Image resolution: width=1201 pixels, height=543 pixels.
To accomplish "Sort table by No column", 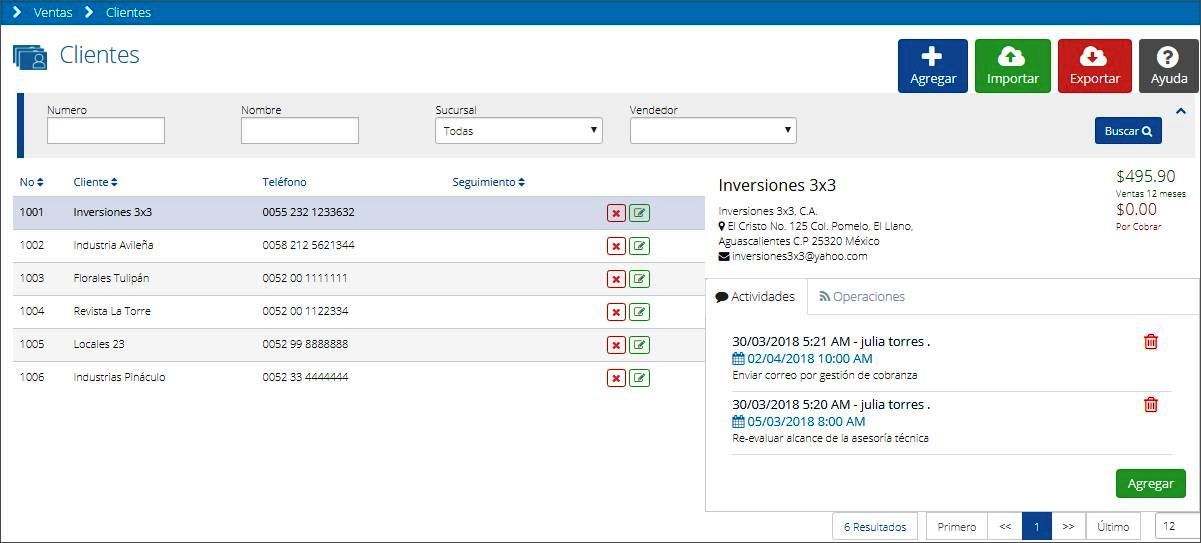I will [x=32, y=182].
